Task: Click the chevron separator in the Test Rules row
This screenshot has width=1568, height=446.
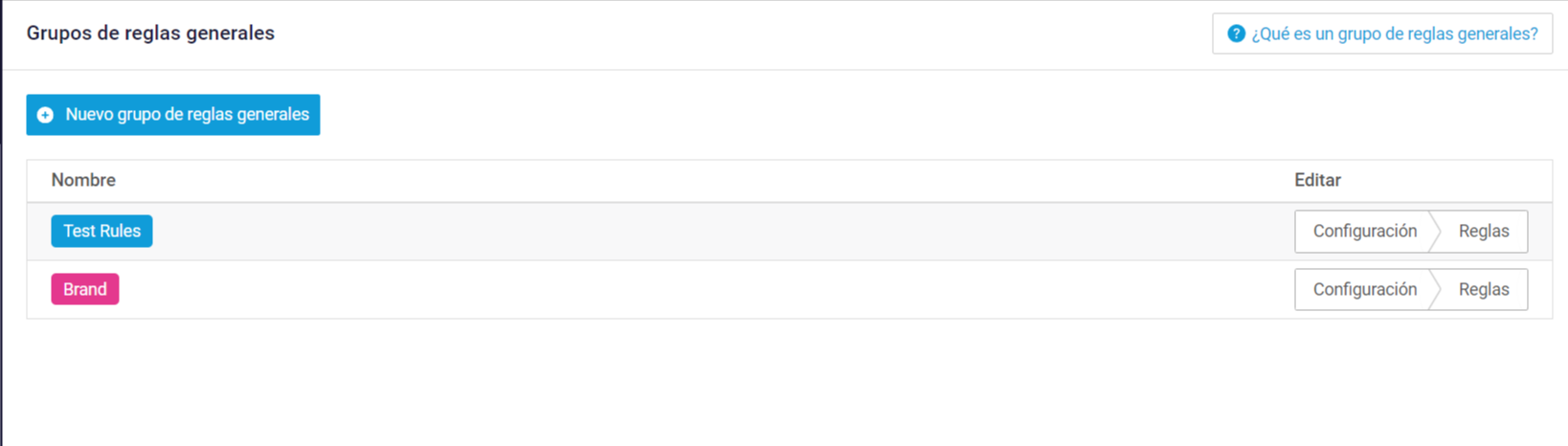Action: tap(1434, 232)
